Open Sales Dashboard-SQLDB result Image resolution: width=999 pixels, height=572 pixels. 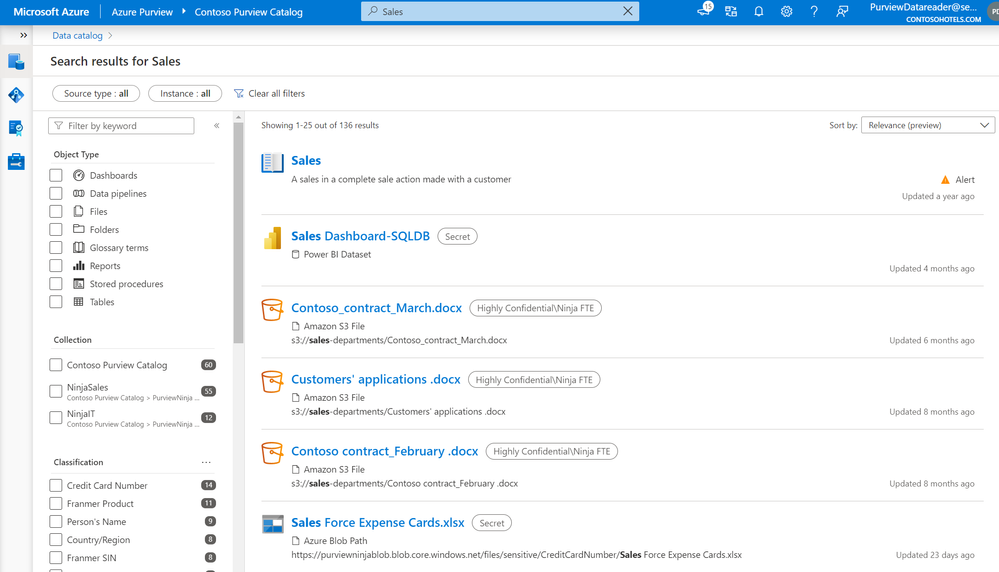tap(361, 236)
